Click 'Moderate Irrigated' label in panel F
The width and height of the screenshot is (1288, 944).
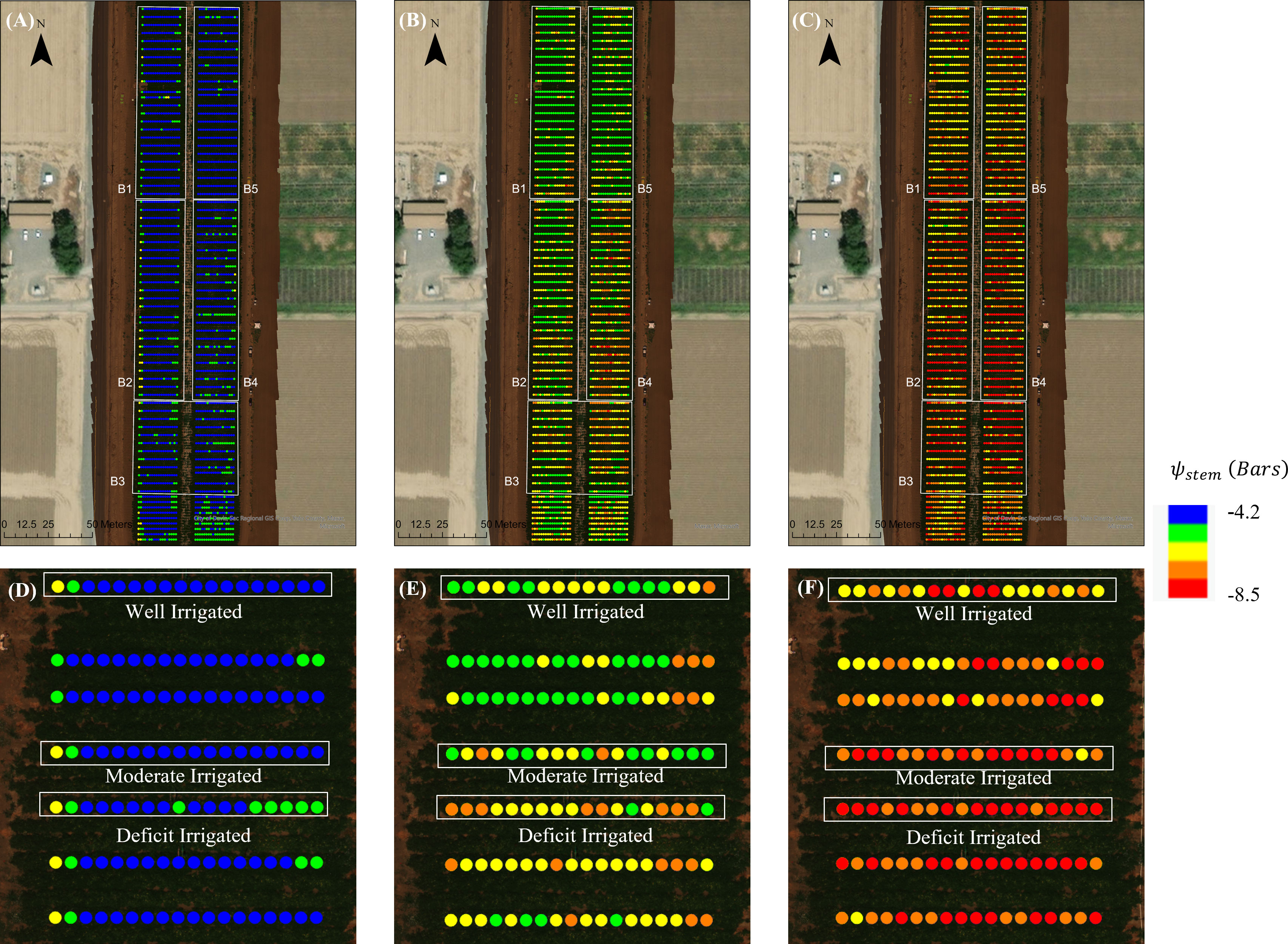click(974, 778)
